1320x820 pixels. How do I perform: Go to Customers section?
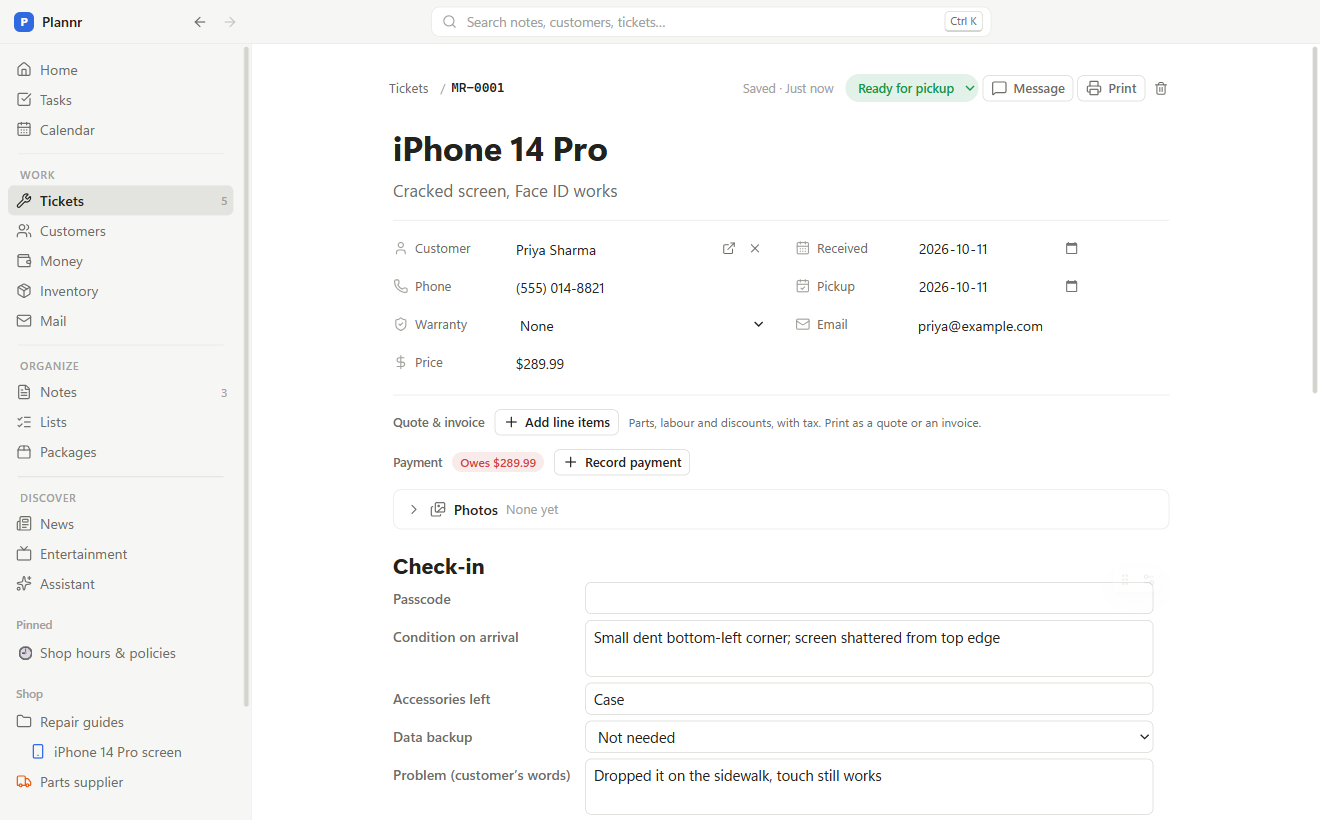[x=121, y=231]
